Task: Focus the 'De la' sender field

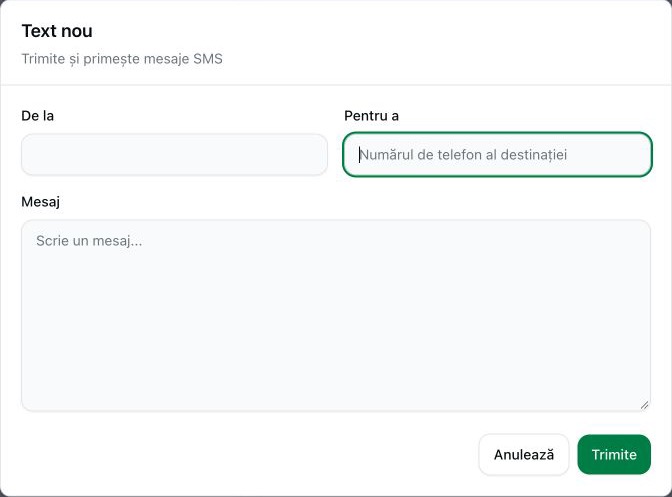Action: (174, 155)
